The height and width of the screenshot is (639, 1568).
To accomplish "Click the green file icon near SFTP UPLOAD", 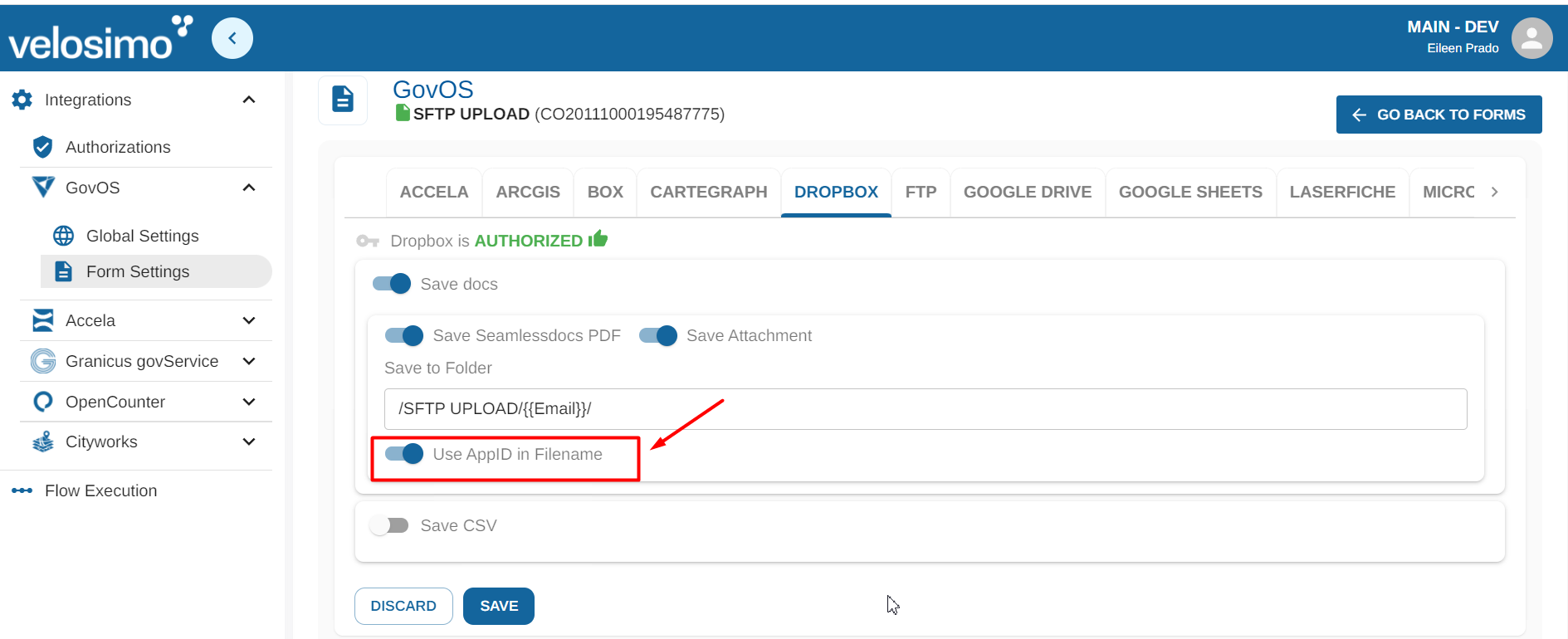I will point(403,113).
